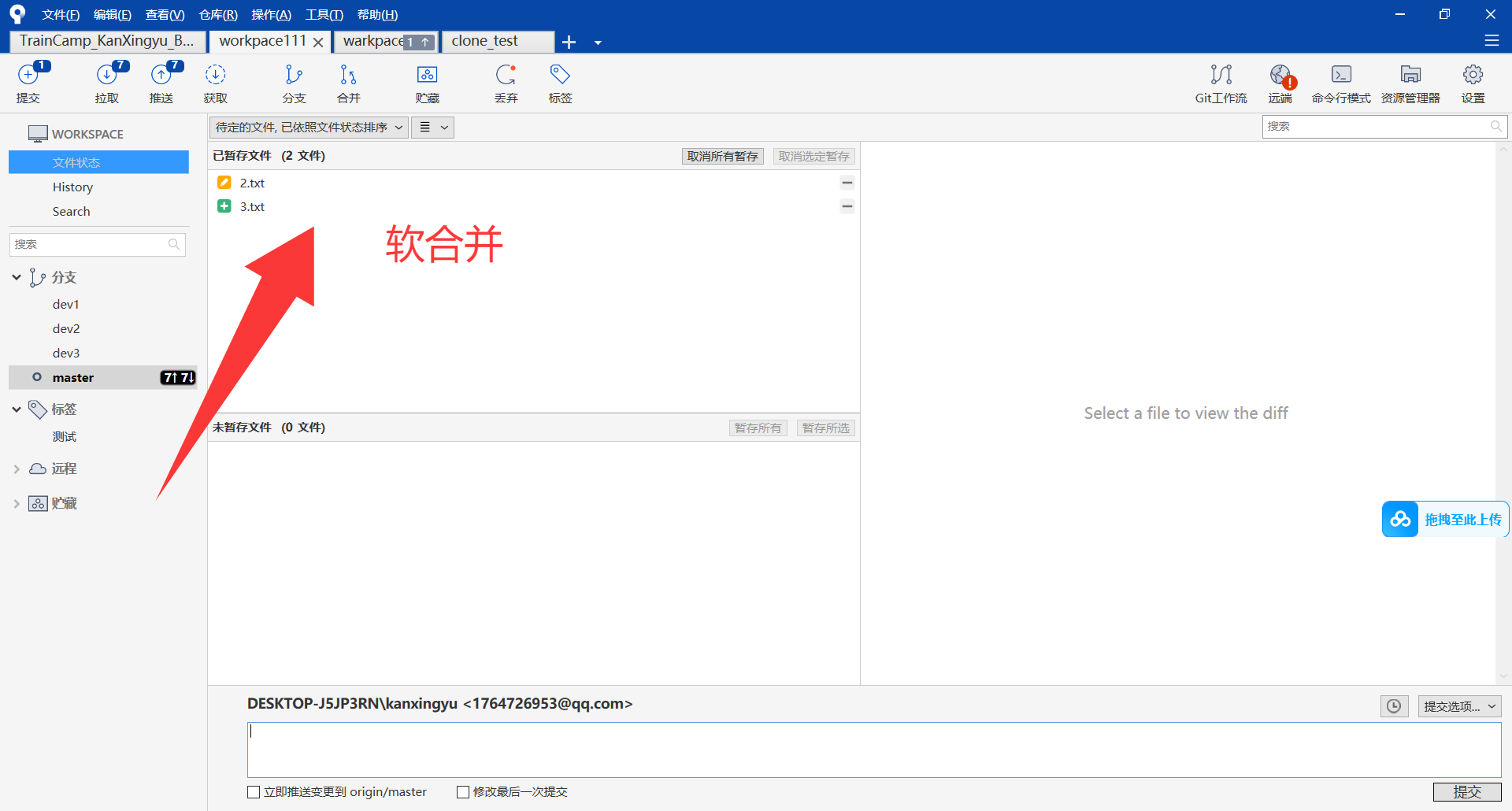
Task: Switch to the warkpace tab
Action: [x=386, y=41]
